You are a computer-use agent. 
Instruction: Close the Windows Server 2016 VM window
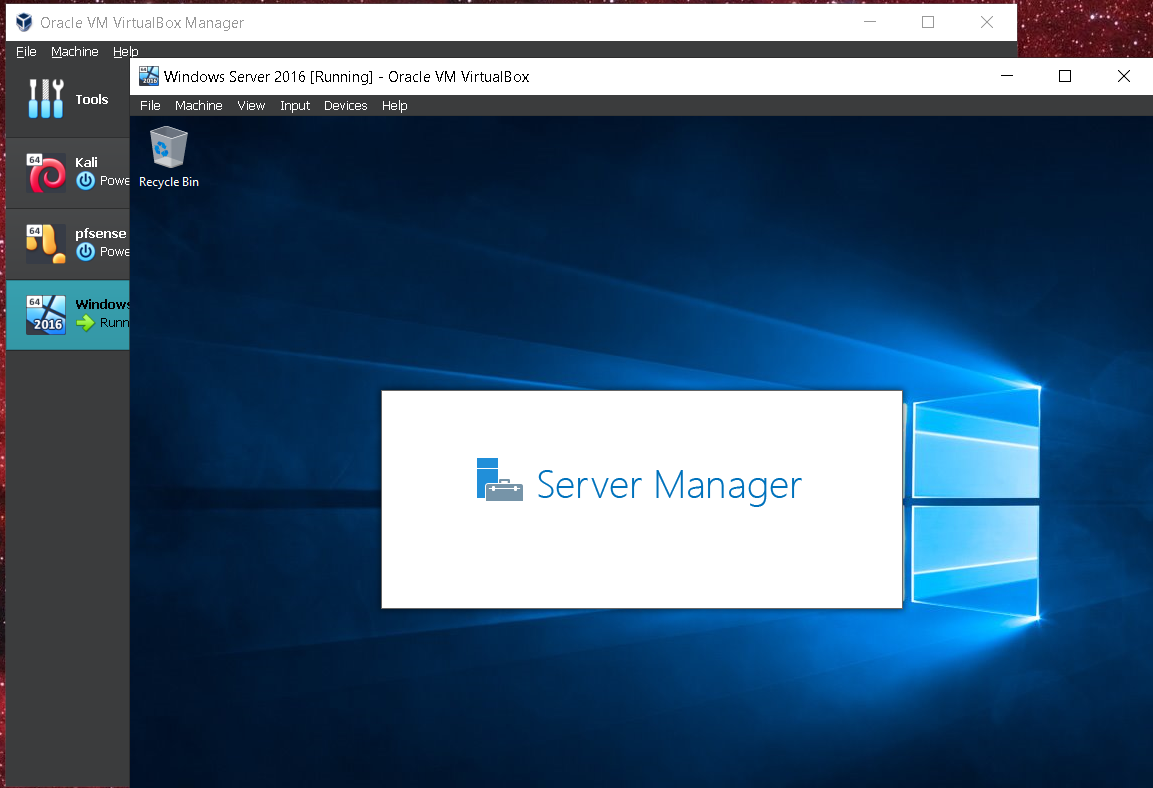[x=1124, y=76]
